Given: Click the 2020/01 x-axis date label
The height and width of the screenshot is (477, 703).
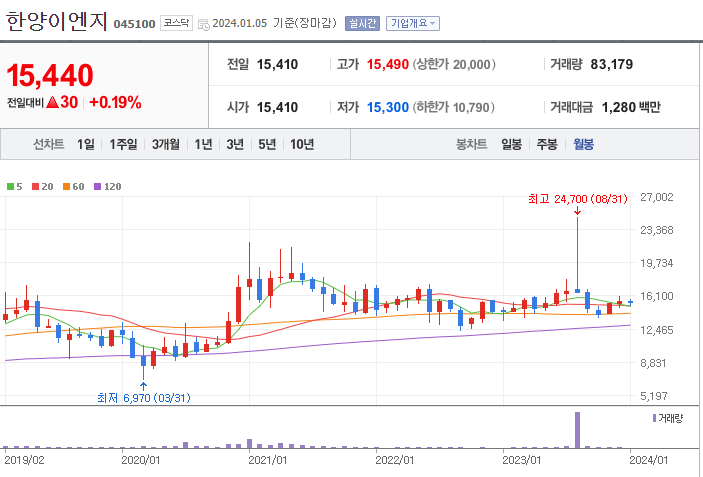Looking at the screenshot, I should (x=140, y=460).
